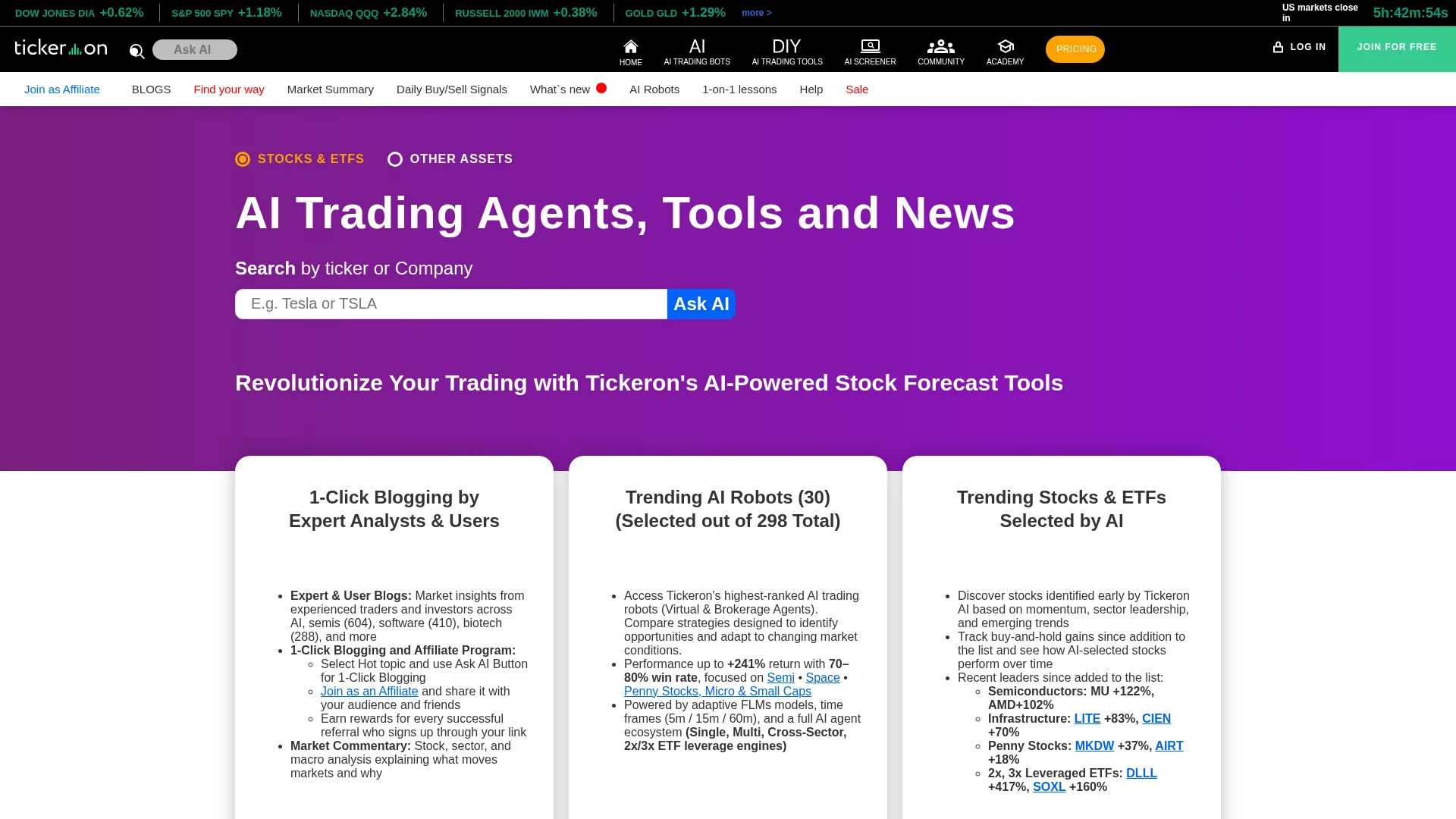This screenshot has height=819, width=1456.
Task: Click the S&P 500 SPY ticker
Action: coord(227,13)
